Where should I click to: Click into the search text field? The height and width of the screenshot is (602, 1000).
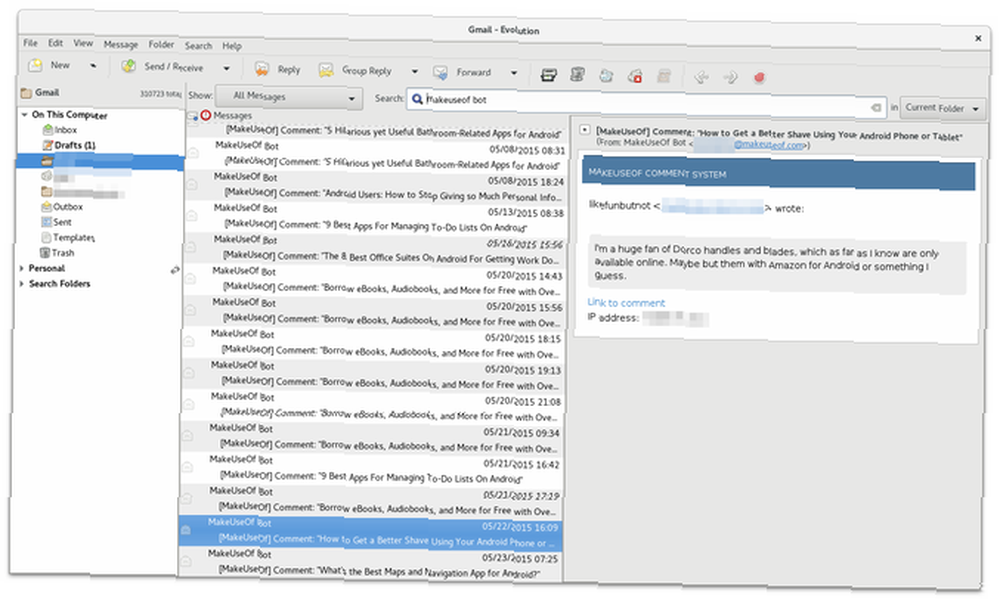645,102
